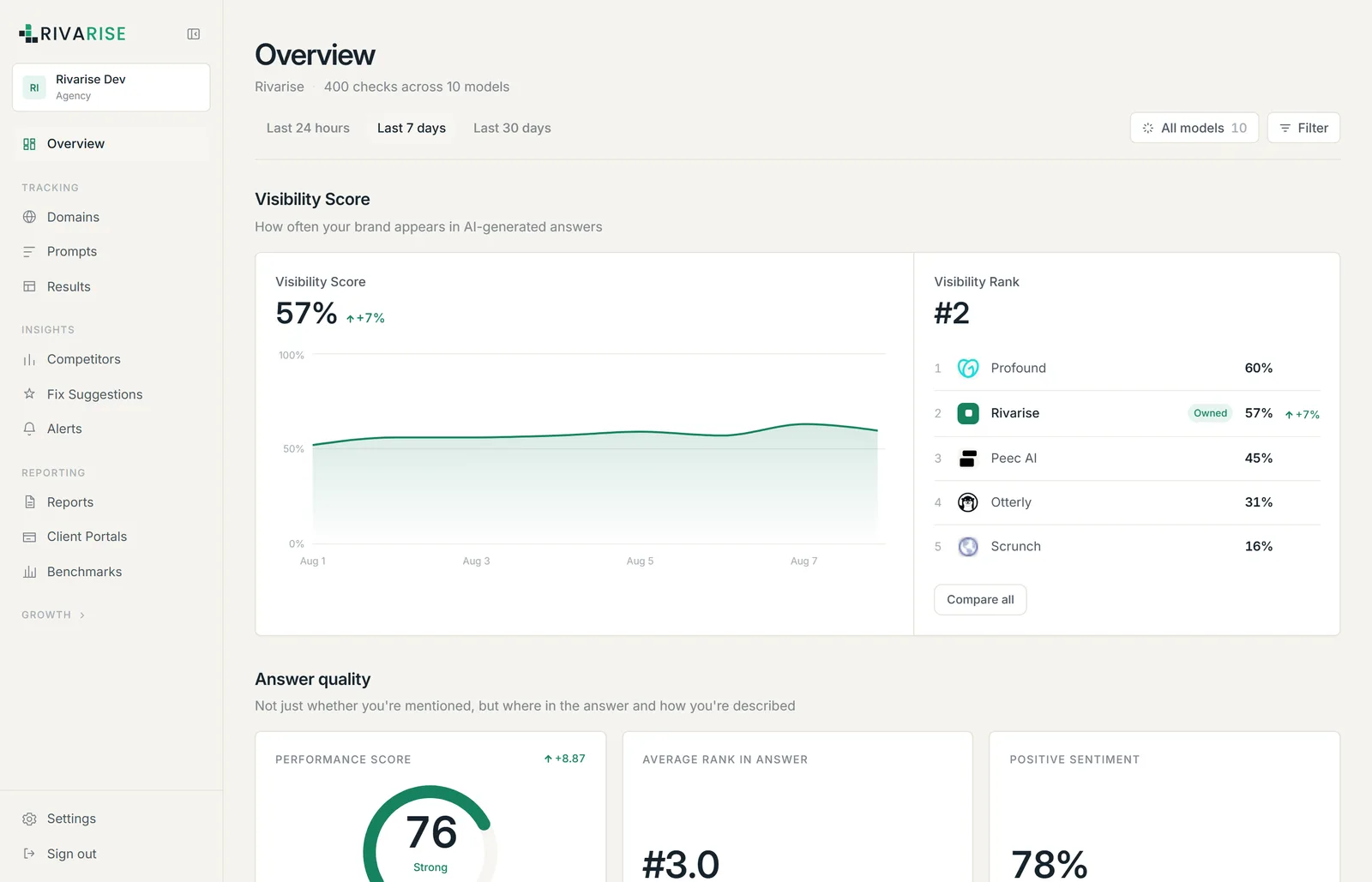The height and width of the screenshot is (882, 1372).
Task: Click the 57% visibility score value
Action: [x=306, y=313]
